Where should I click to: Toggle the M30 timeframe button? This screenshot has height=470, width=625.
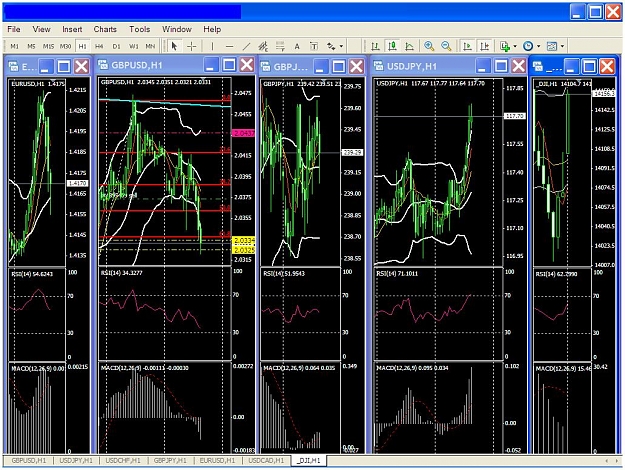(x=65, y=46)
